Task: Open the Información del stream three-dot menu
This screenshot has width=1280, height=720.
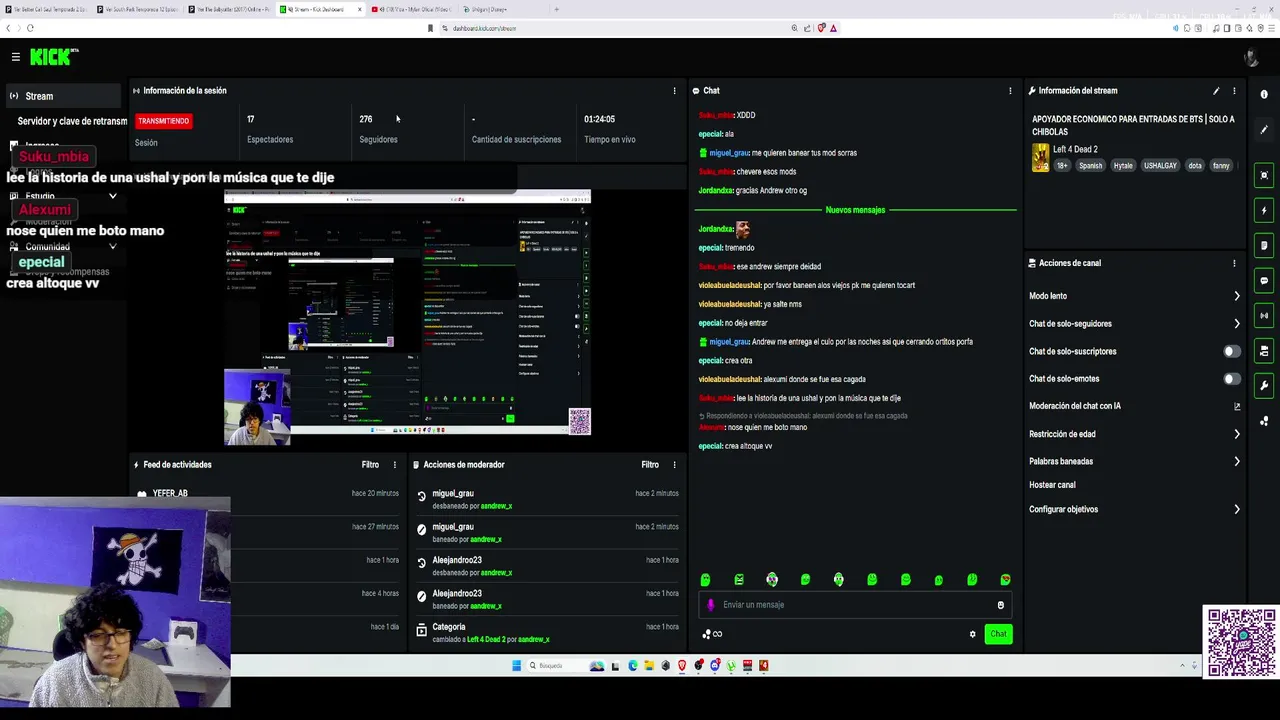Action: click(1234, 91)
